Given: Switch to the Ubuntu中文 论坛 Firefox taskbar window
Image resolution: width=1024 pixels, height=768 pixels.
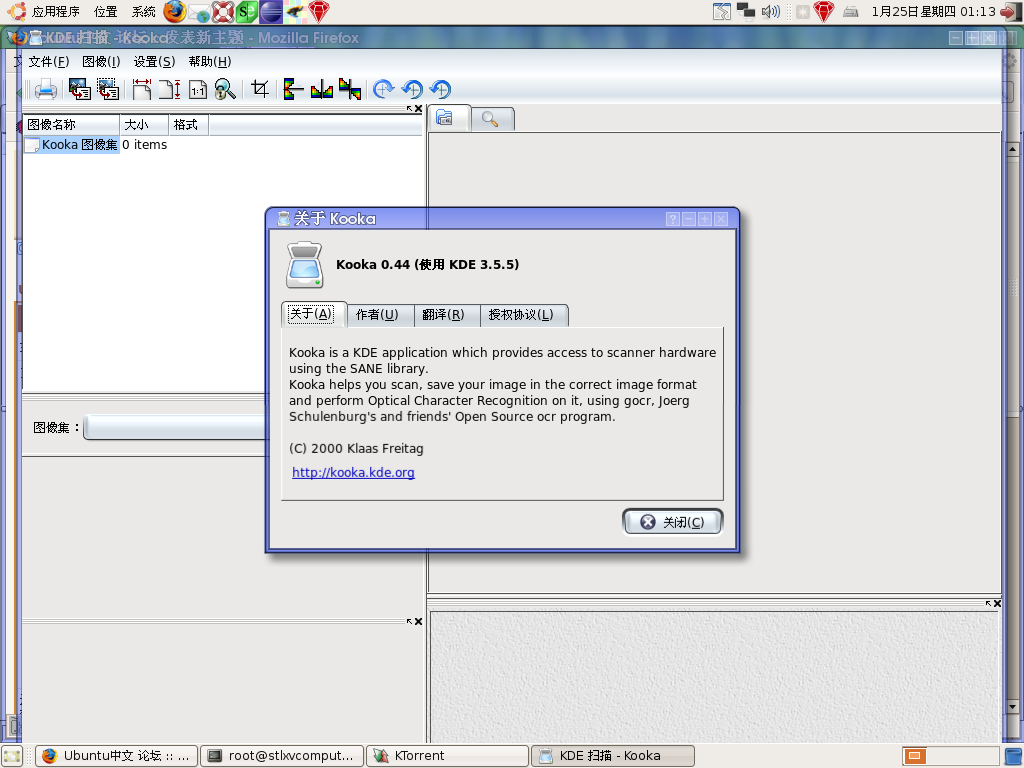Looking at the screenshot, I should [x=116, y=756].
